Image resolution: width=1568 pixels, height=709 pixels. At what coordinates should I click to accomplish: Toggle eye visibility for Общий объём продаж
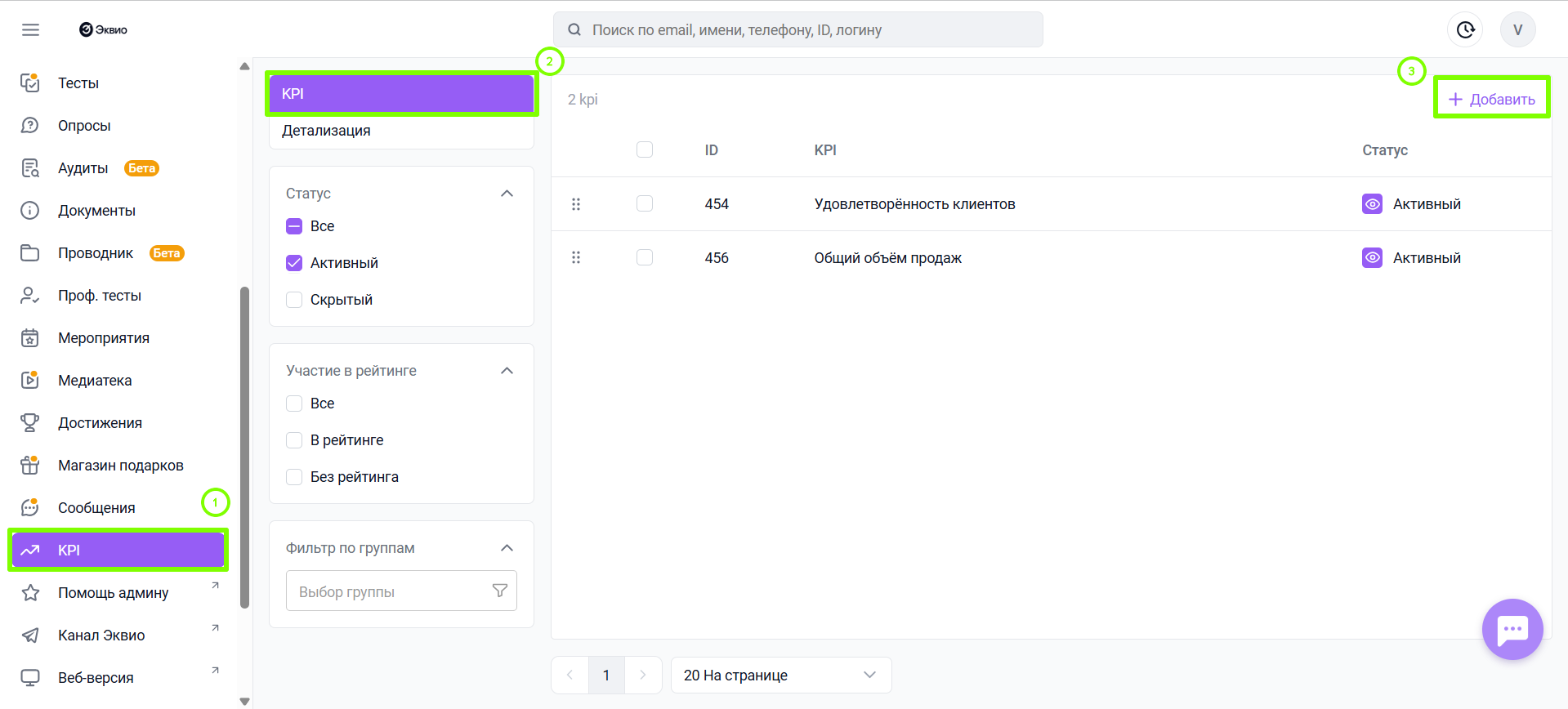click(1372, 258)
